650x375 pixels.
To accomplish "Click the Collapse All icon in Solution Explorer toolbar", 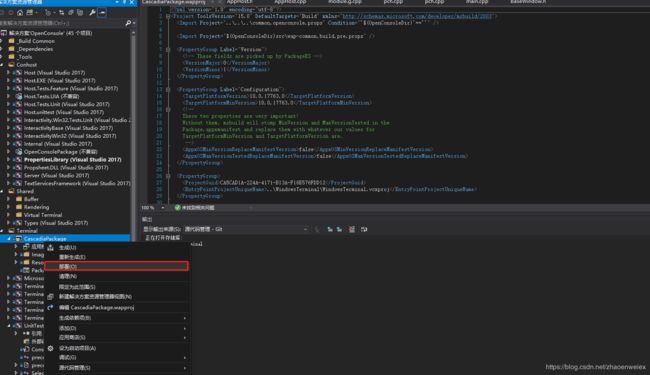I will click(x=71, y=13).
